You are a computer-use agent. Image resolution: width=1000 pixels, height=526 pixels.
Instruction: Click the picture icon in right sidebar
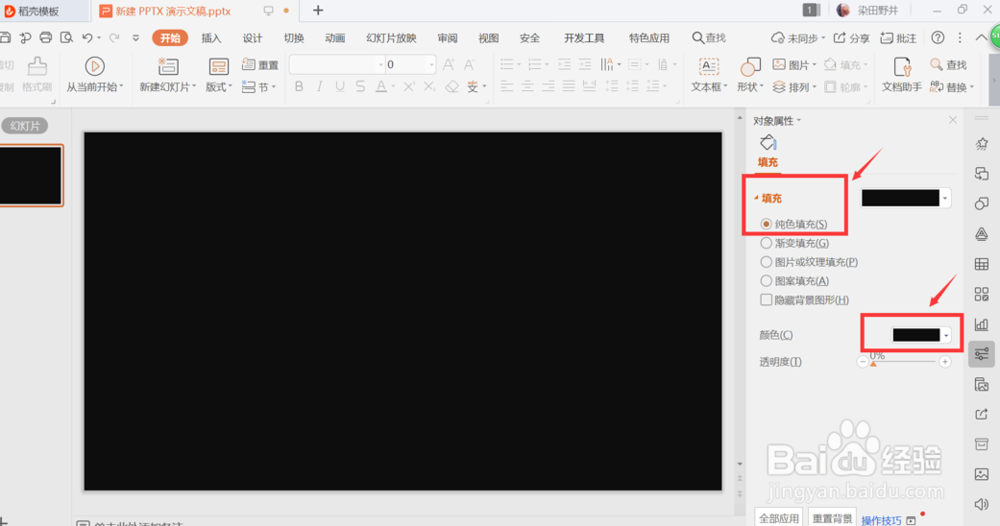coord(982,474)
